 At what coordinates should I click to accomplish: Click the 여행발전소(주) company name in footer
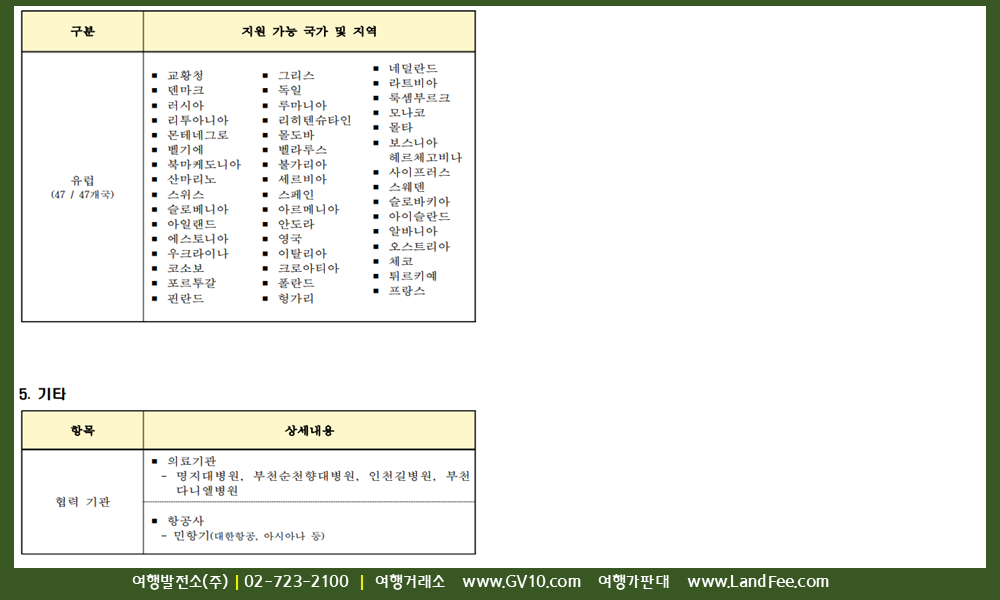pyautogui.click(x=180, y=582)
